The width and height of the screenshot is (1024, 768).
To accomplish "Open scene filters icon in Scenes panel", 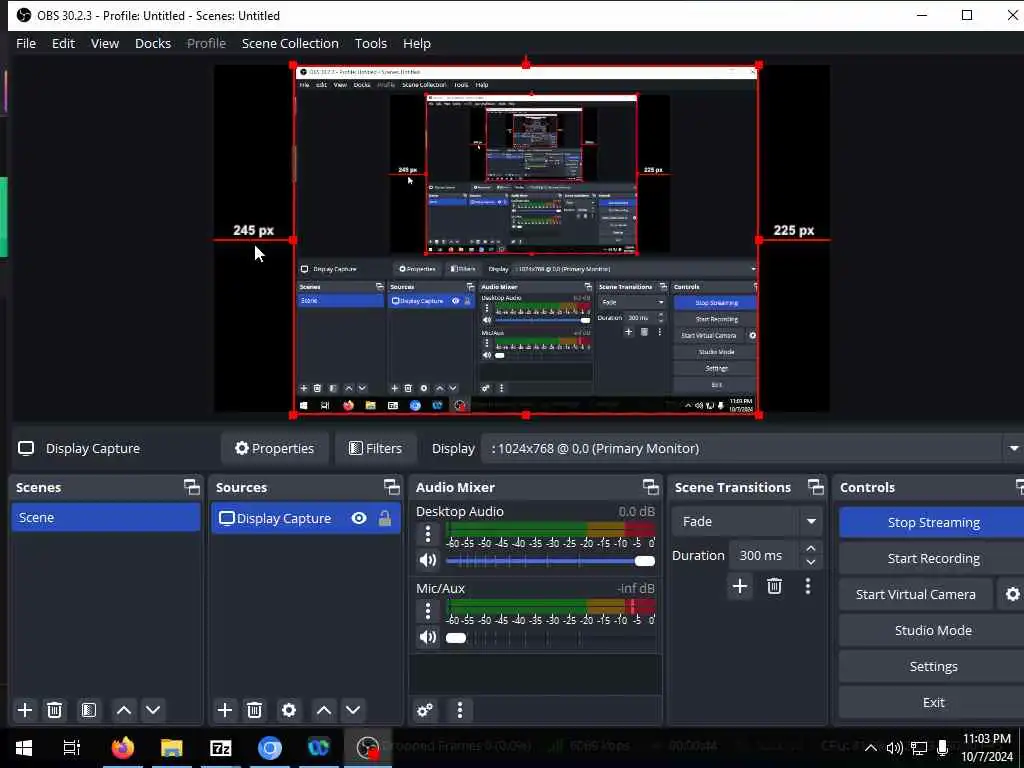I will click(x=89, y=710).
